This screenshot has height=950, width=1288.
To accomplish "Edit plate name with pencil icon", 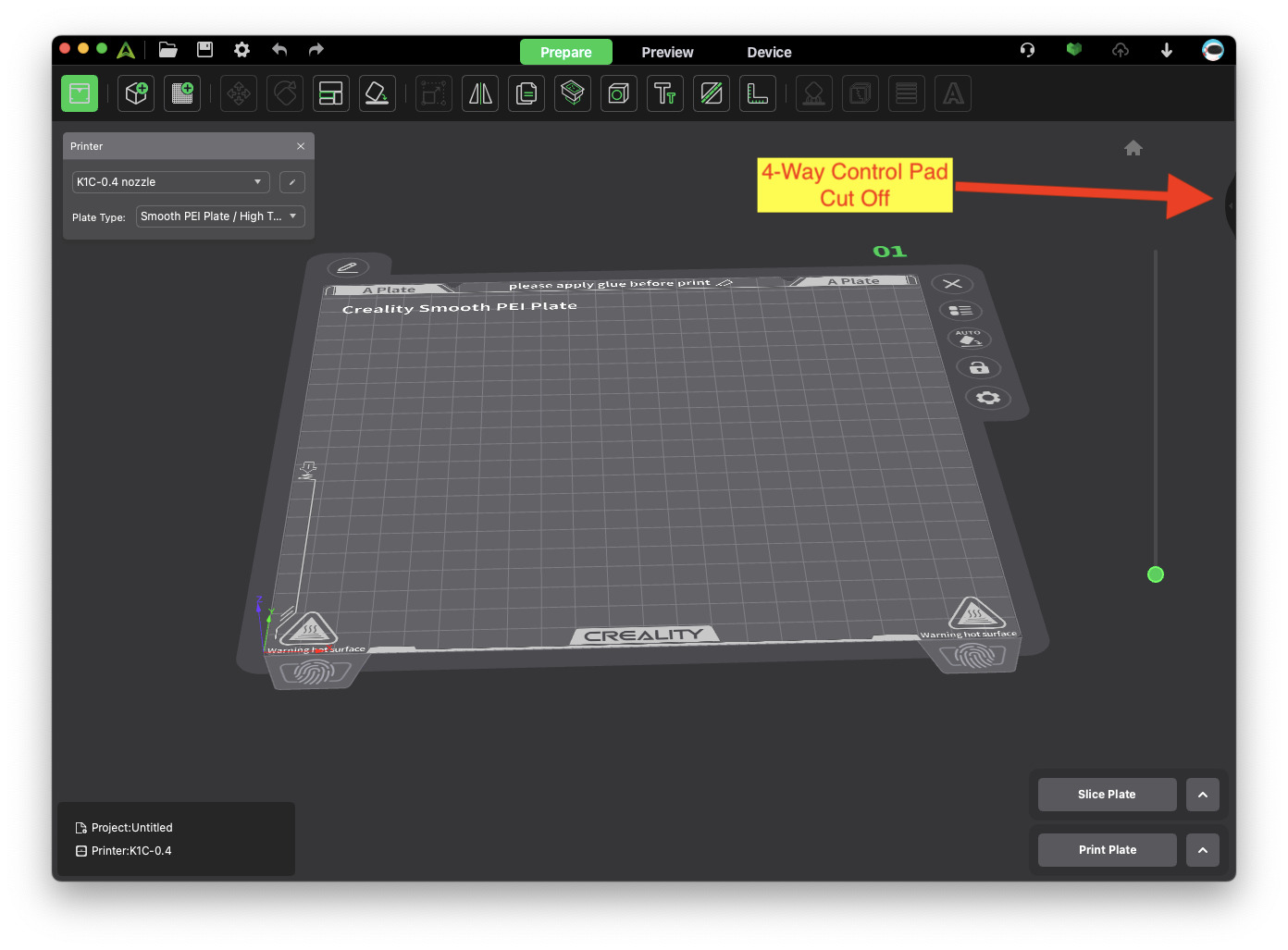I will [x=348, y=267].
